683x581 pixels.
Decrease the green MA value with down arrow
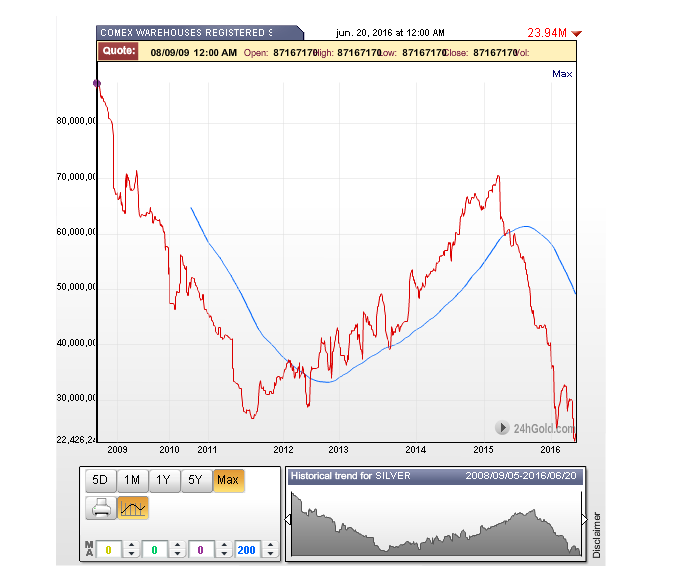[177, 554]
